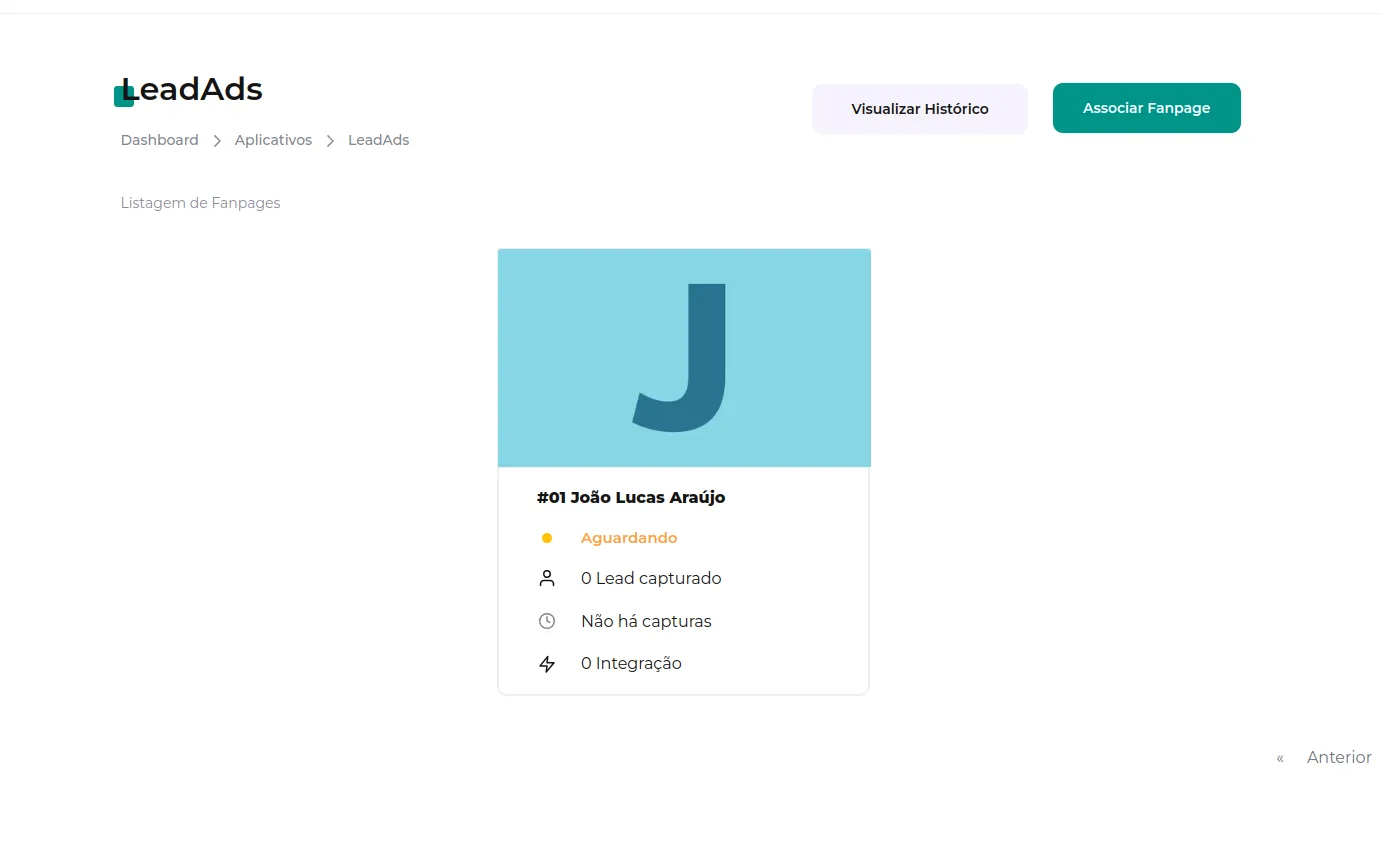Click the 'Listagem de Fanpages' label
Viewport: 1382px width, 846px height.
(200, 203)
